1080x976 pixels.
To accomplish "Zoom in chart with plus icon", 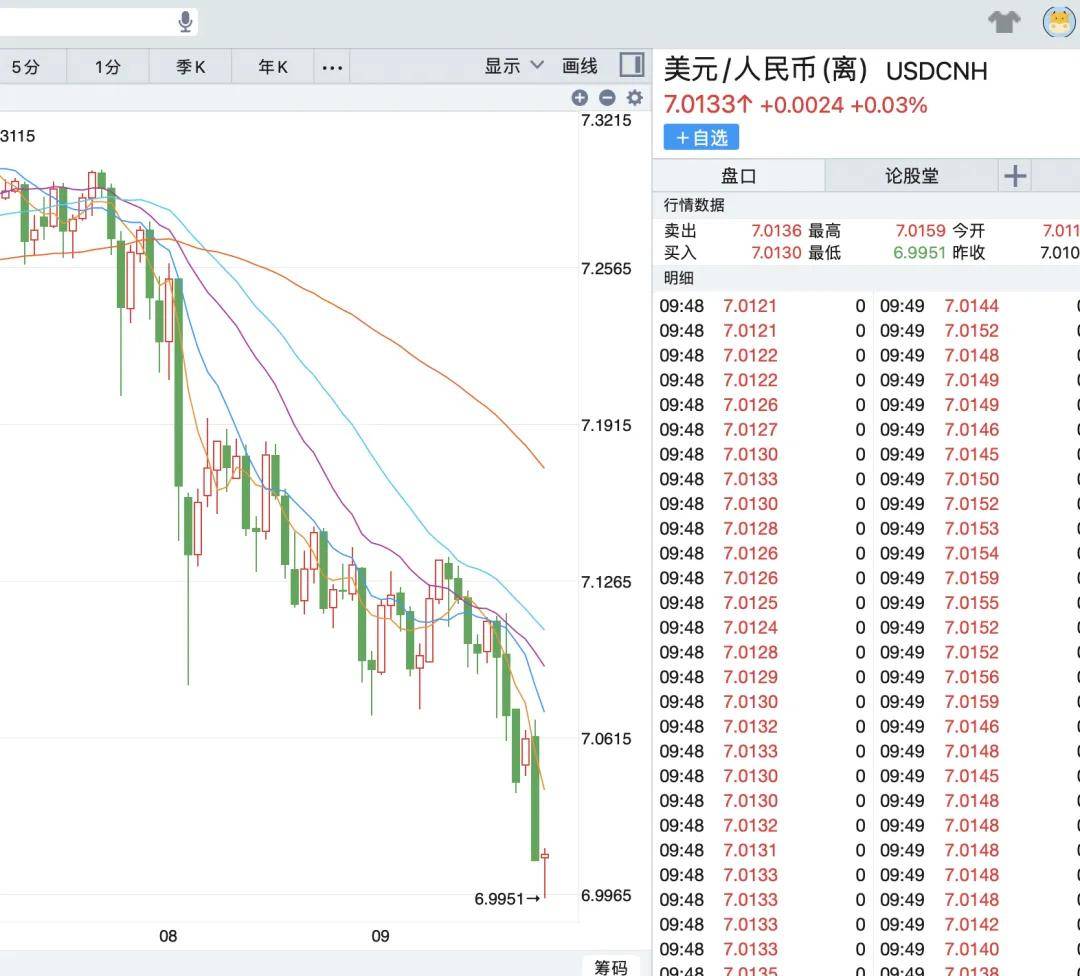I will [580, 98].
